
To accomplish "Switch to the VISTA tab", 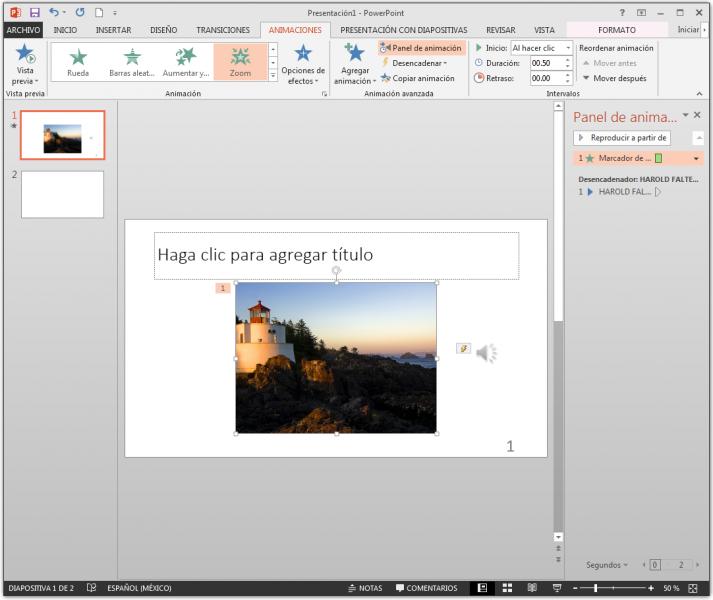I will tap(544, 30).
